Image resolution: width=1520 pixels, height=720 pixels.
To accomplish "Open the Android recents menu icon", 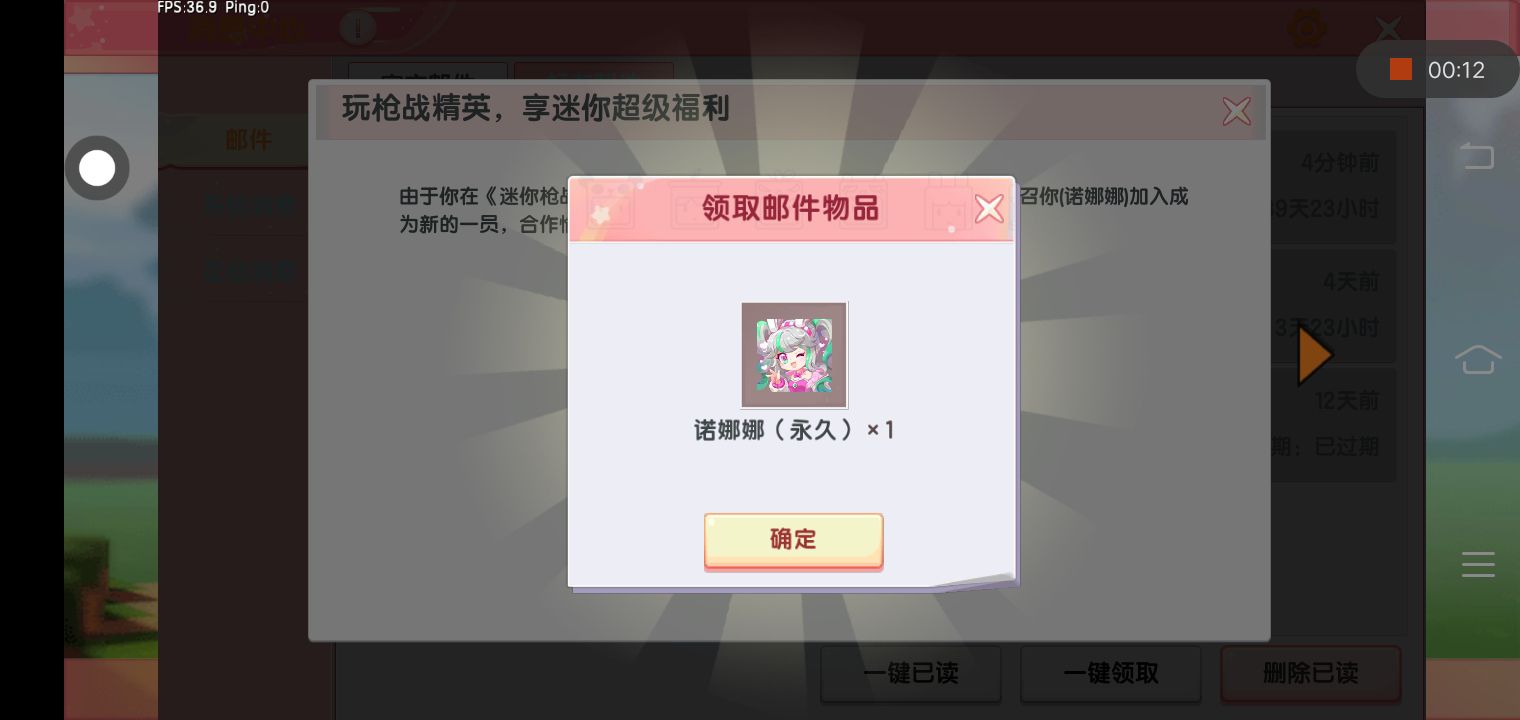I will [x=1478, y=563].
